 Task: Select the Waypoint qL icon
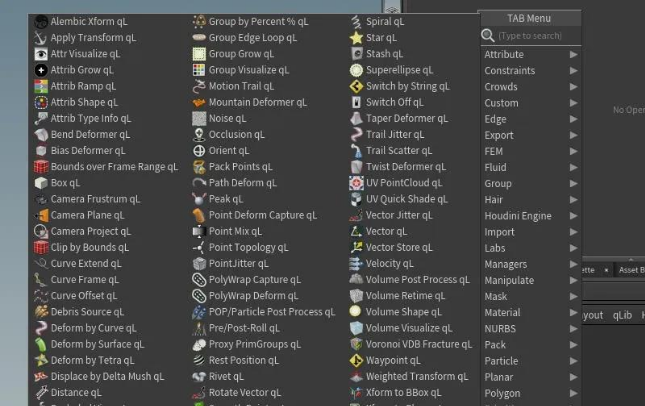356,360
